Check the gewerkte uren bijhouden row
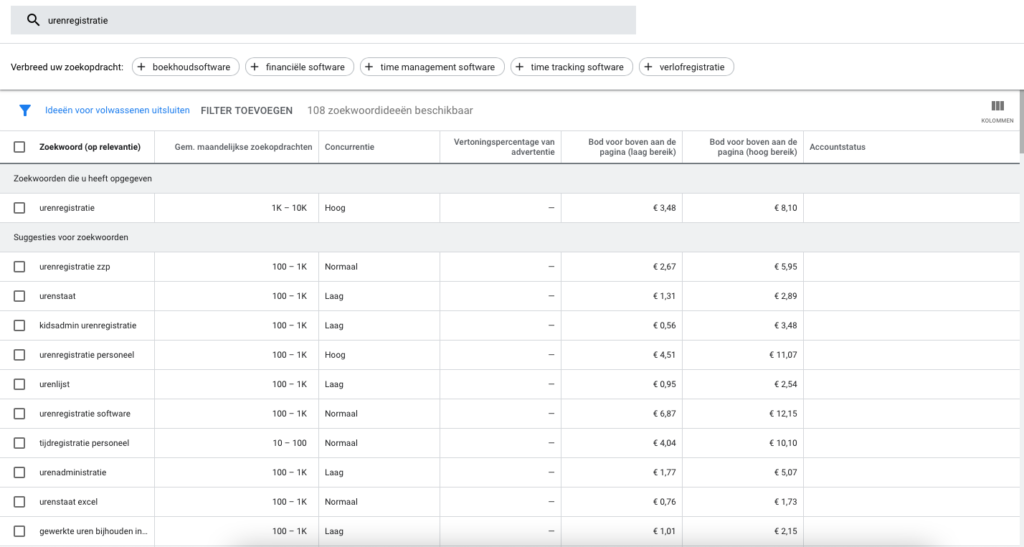 pos(20,531)
